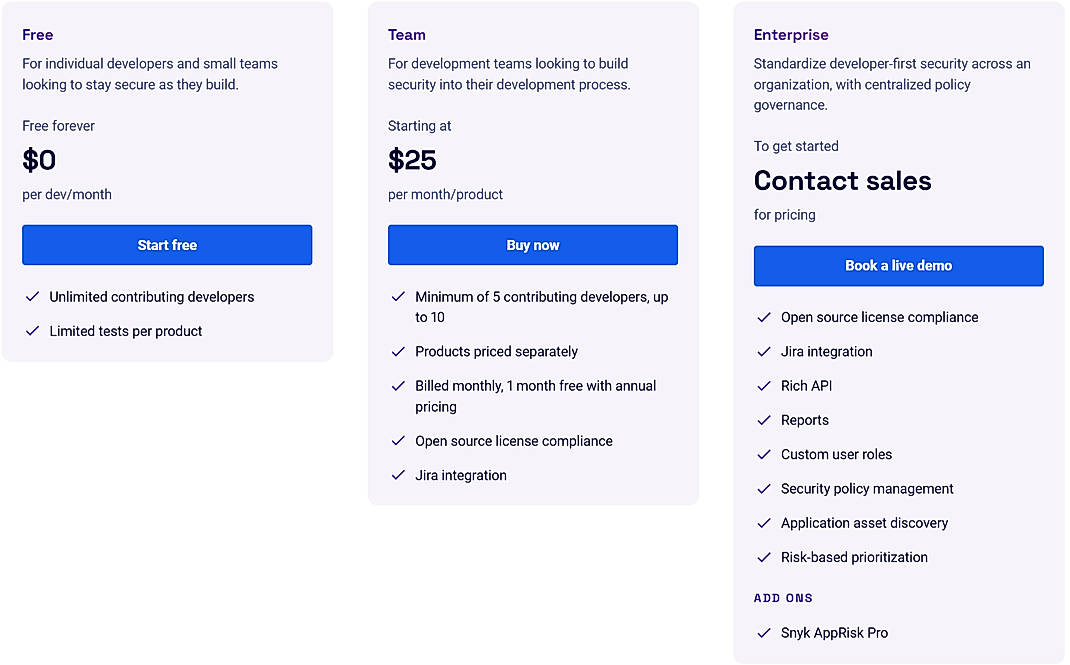Click the checkmark beside Risk-based prioritization
Image resolution: width=1070 pixels, height=665 pixels.
pos(763,557)
